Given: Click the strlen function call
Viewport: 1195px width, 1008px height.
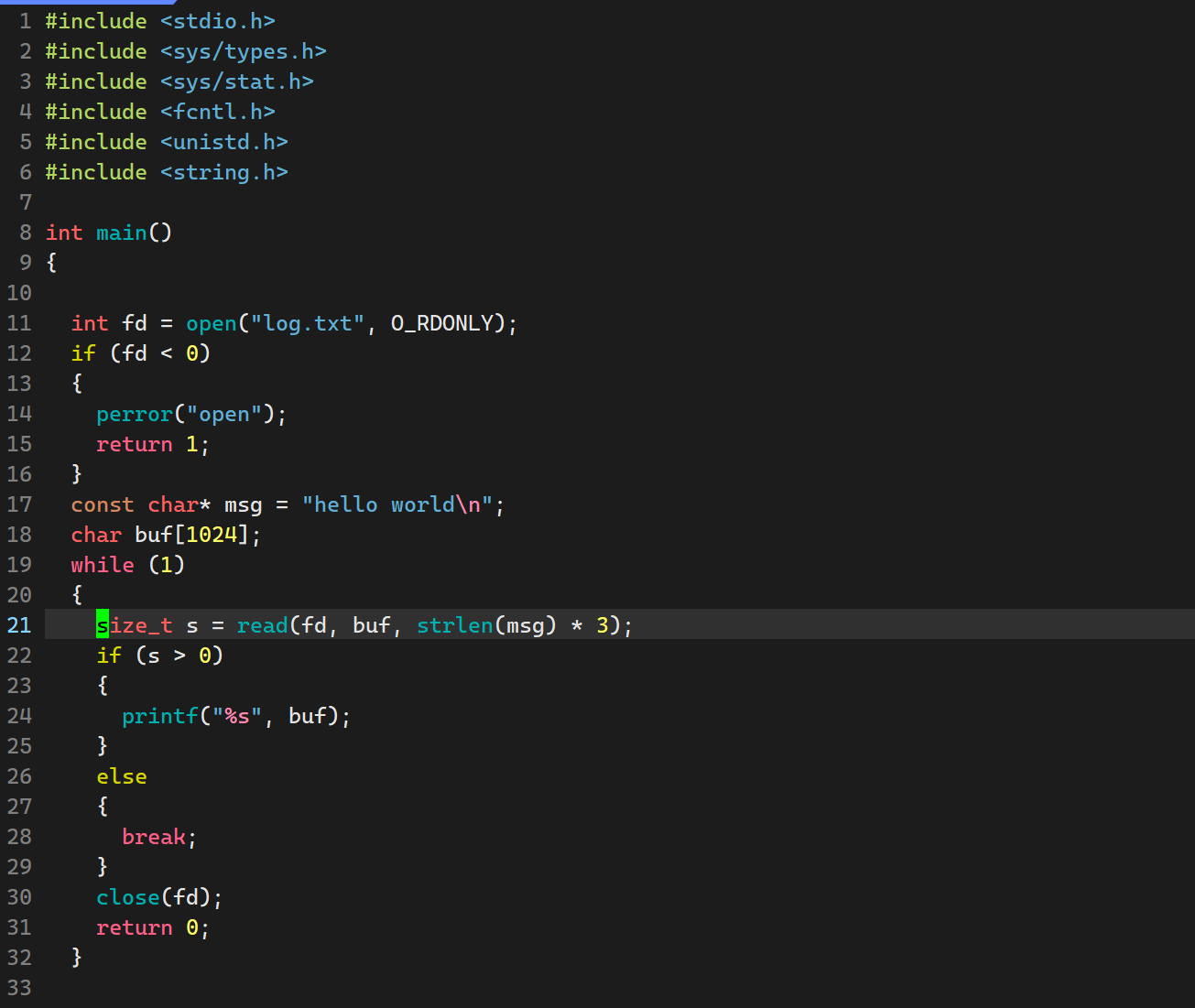Looking at the screenshot, I should coord(455,625).
